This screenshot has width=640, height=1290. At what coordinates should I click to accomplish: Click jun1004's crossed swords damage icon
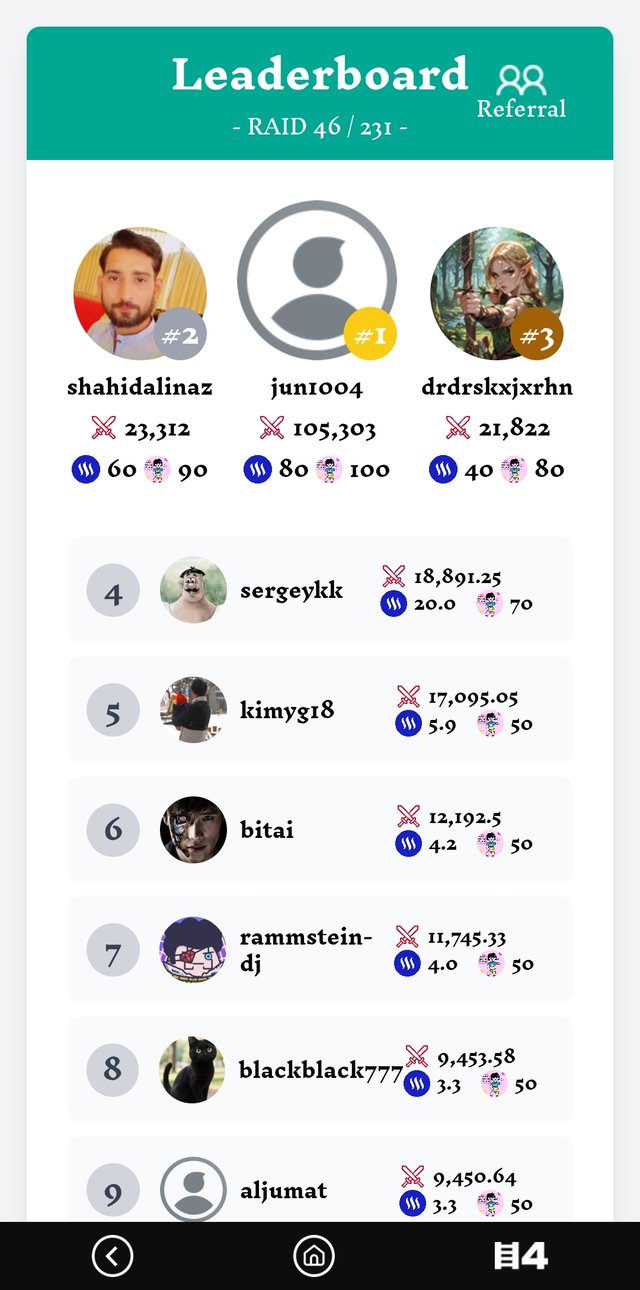click(x=271, y=429)
